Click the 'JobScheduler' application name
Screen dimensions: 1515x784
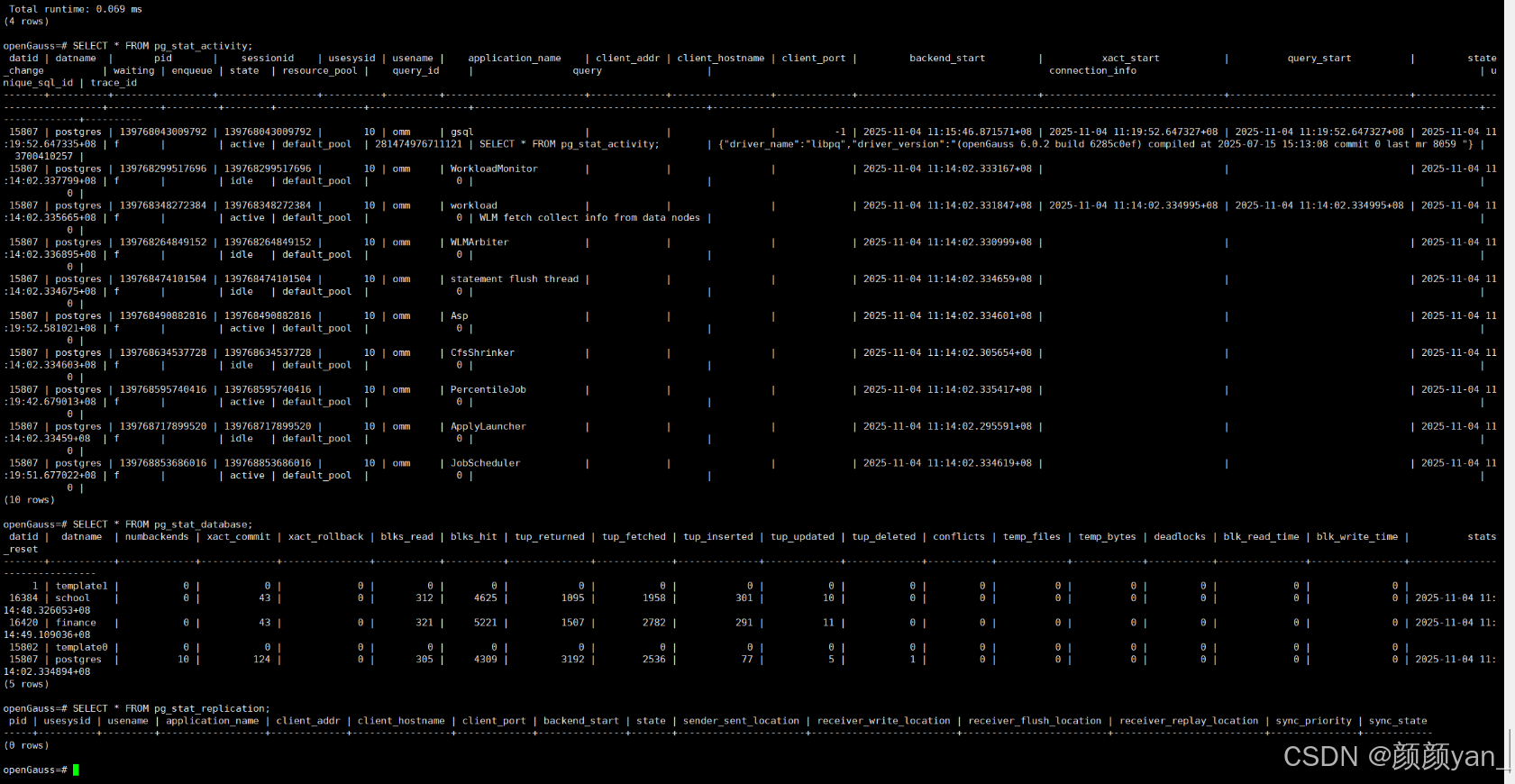click(x=486, y=464)
